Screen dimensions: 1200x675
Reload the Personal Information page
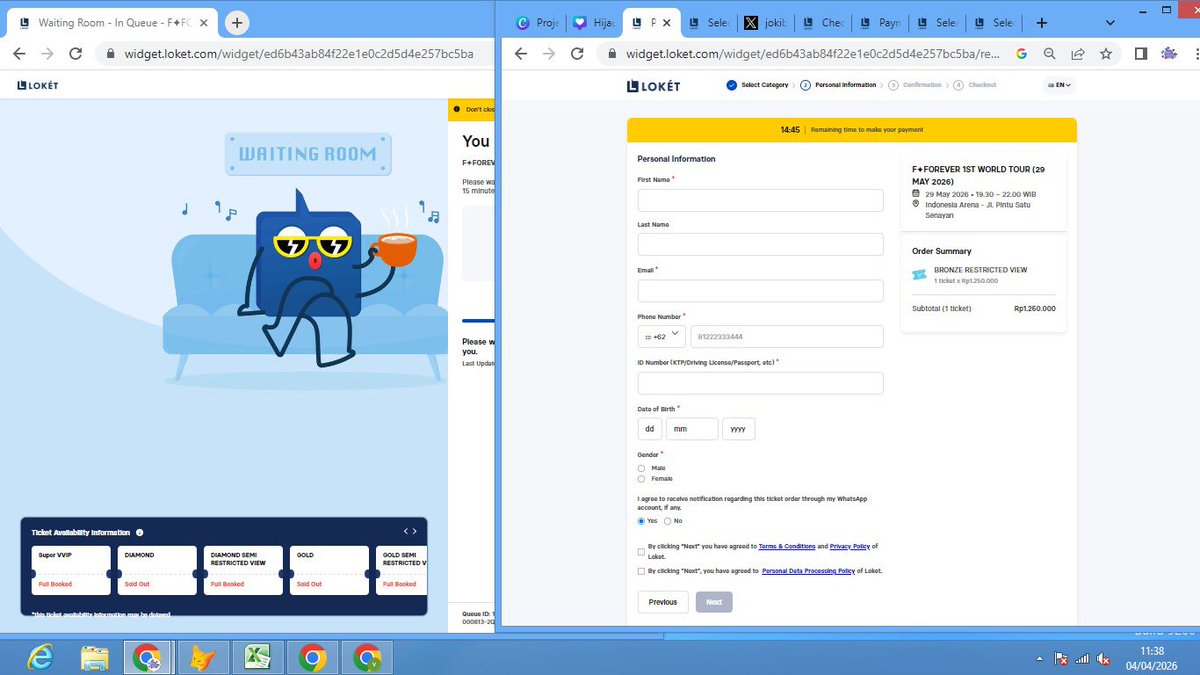pos(576,54)
